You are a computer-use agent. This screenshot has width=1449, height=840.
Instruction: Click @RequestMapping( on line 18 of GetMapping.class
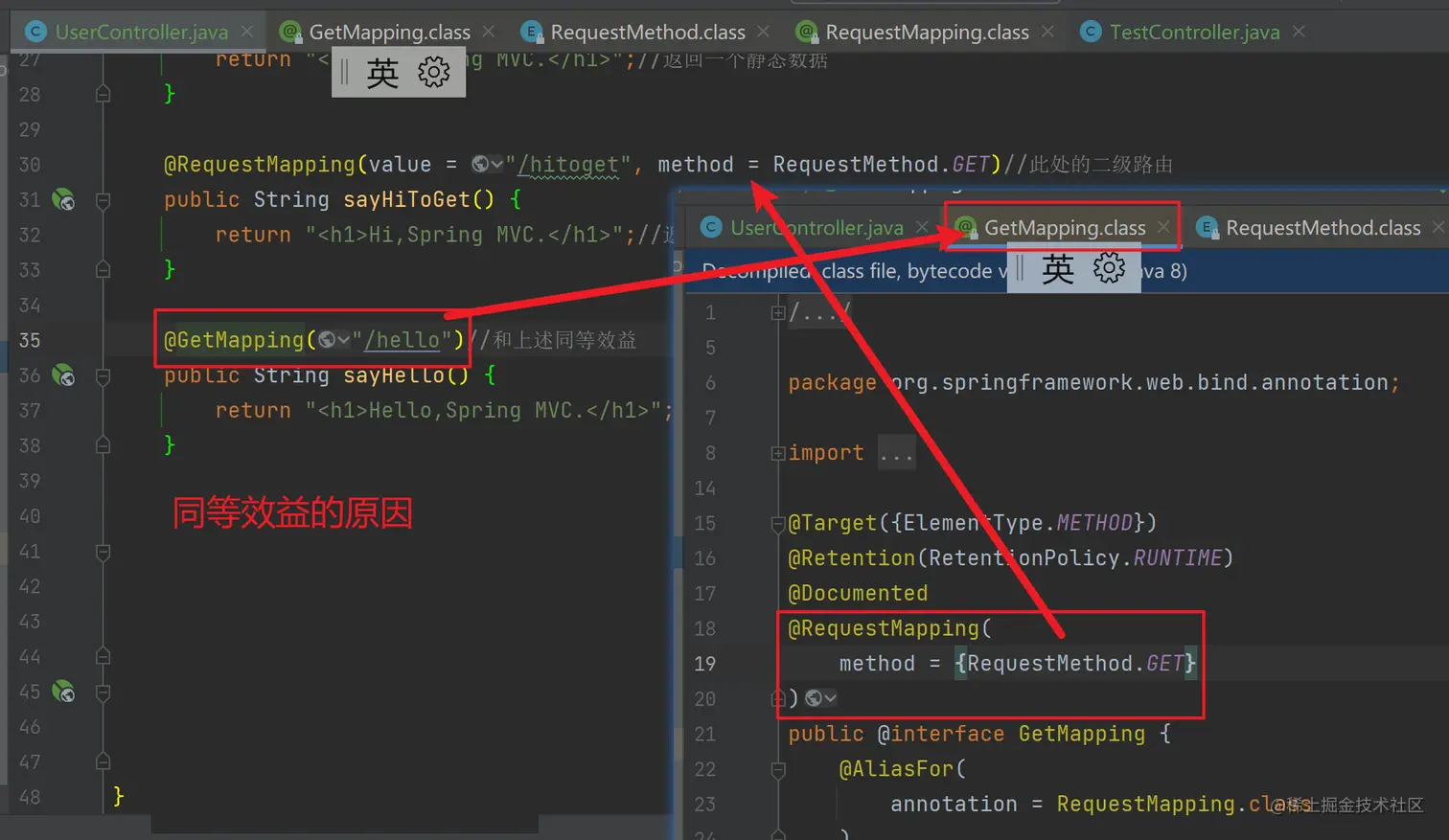[x=890, y=628]
